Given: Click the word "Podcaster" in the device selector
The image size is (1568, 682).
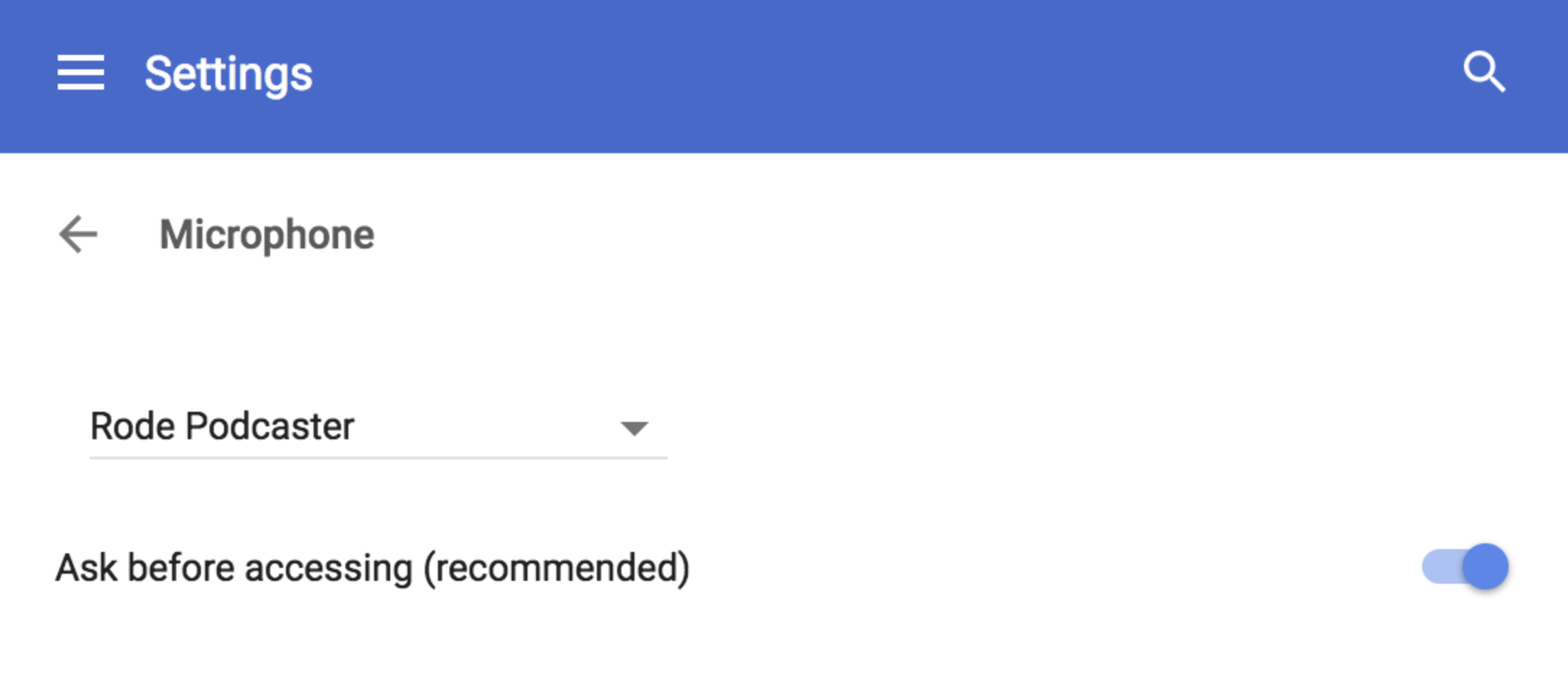Looking at the screenshot, I should tap(270, 426).
